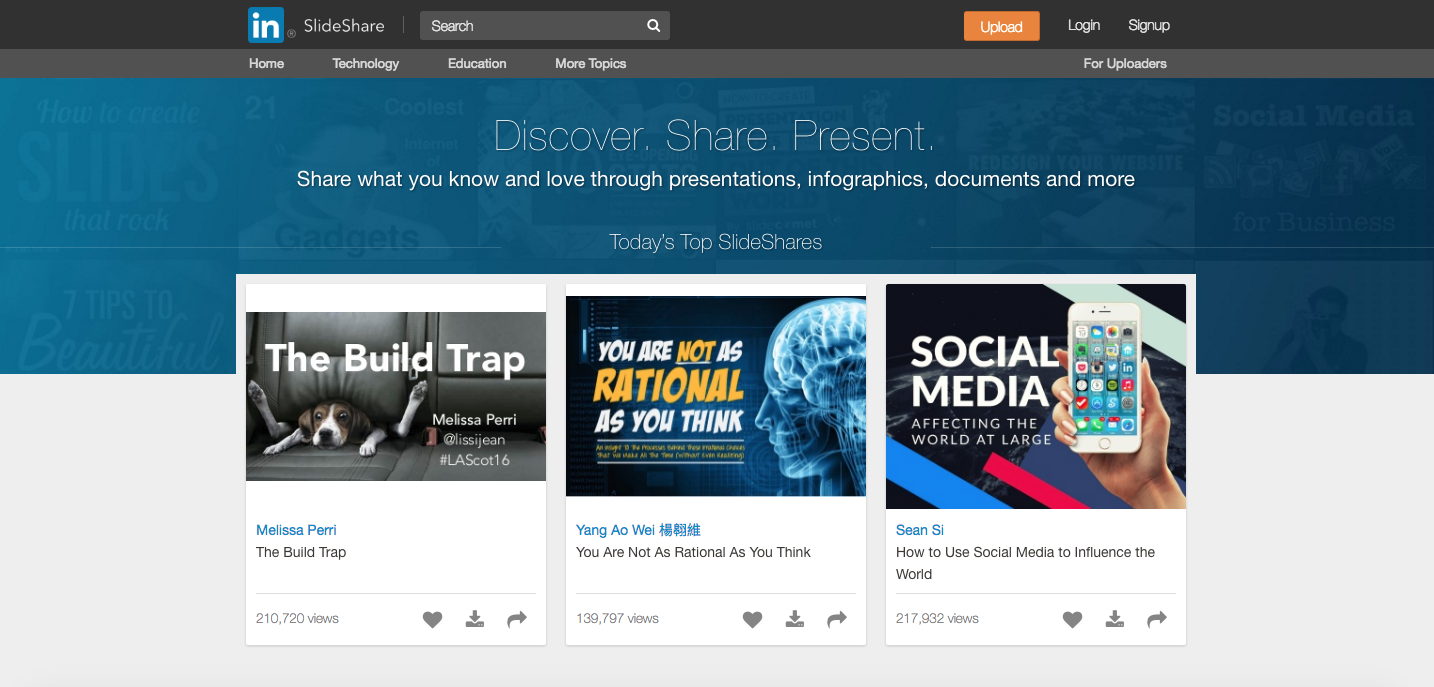
Task: Share the You Are Not As Rational card
Action: pos(837,619)
